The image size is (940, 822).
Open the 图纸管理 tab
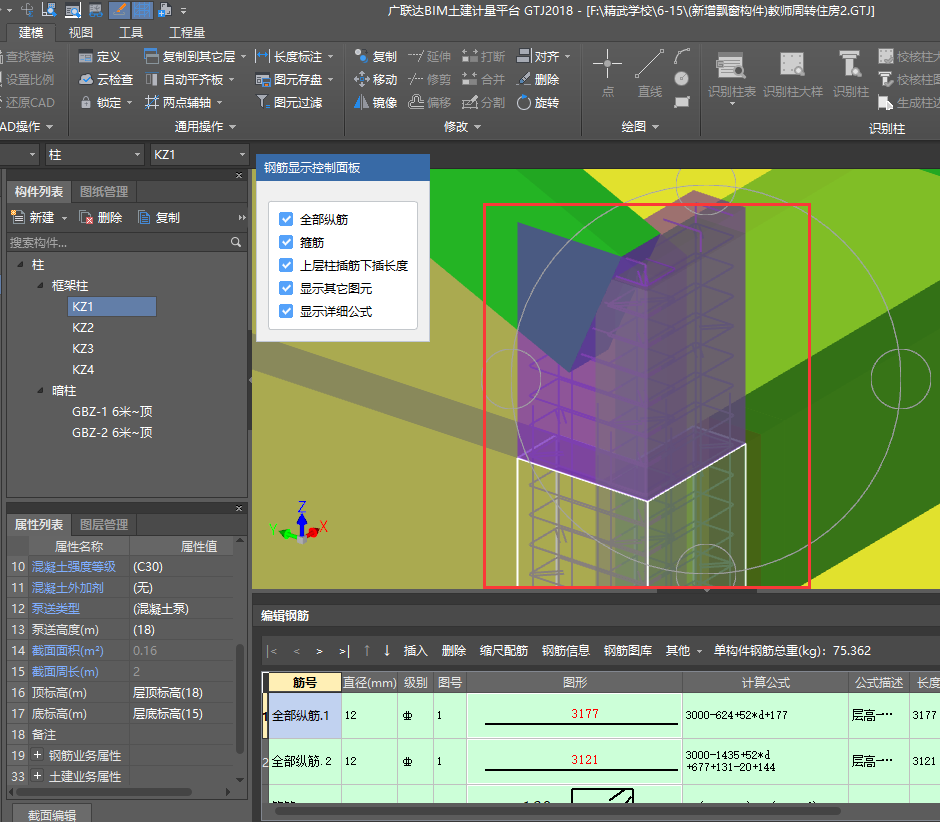point(104,192)
